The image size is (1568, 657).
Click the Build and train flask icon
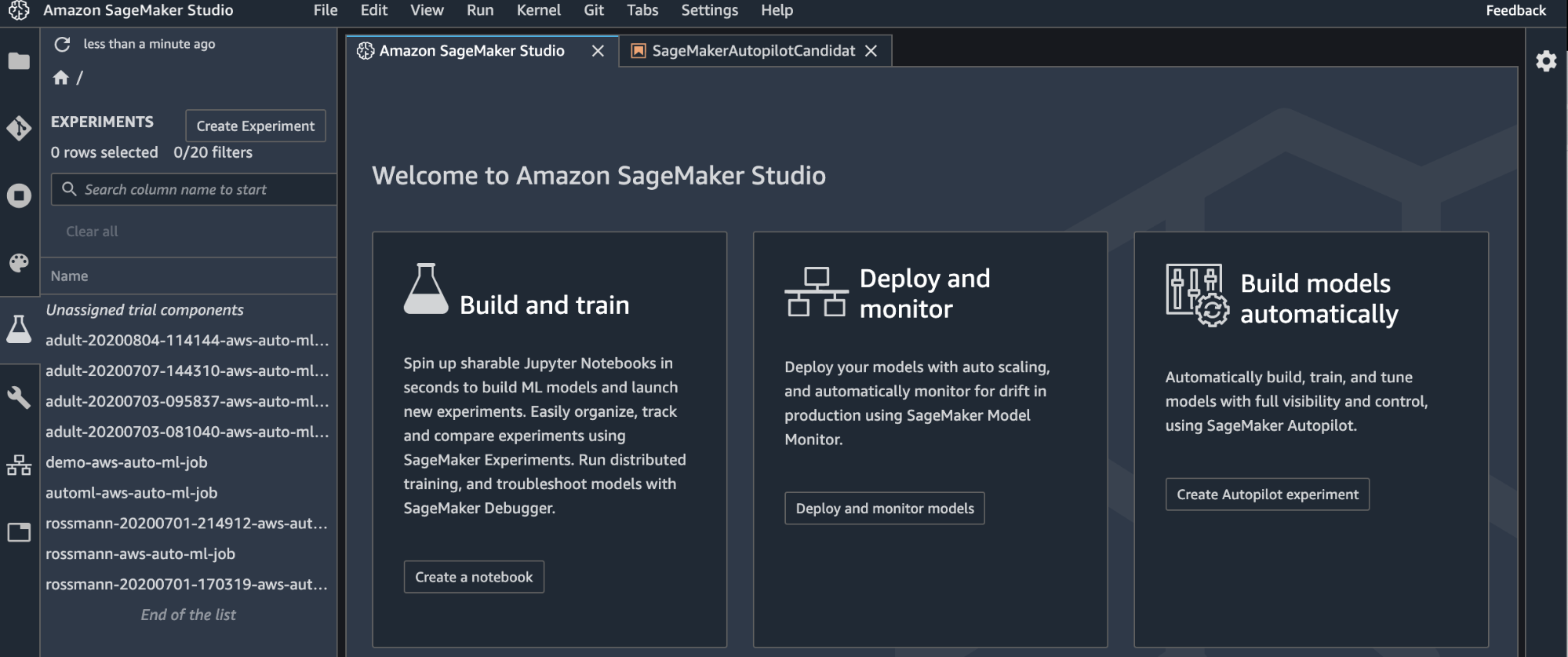click(x=426, y=289)
